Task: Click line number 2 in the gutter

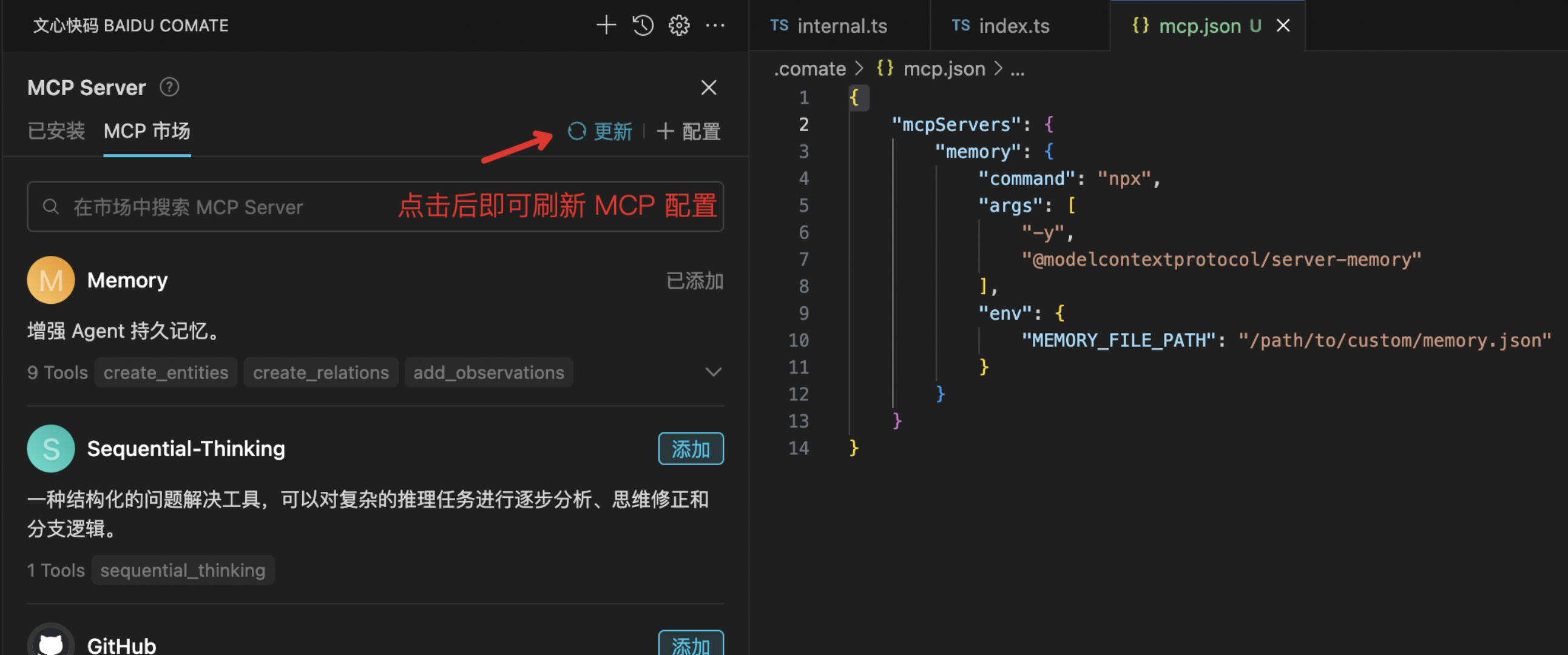Action: (x=803, y=125)
